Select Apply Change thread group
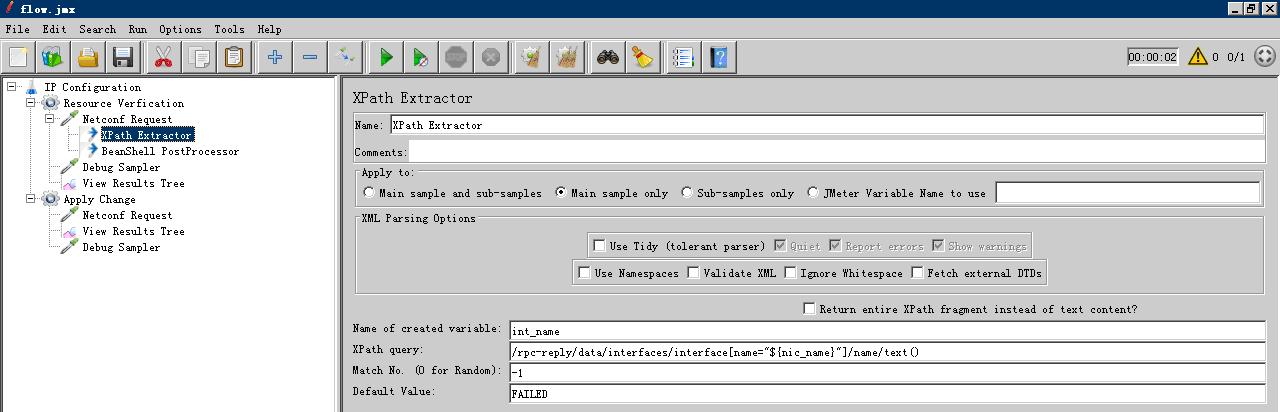 (99, 199)
